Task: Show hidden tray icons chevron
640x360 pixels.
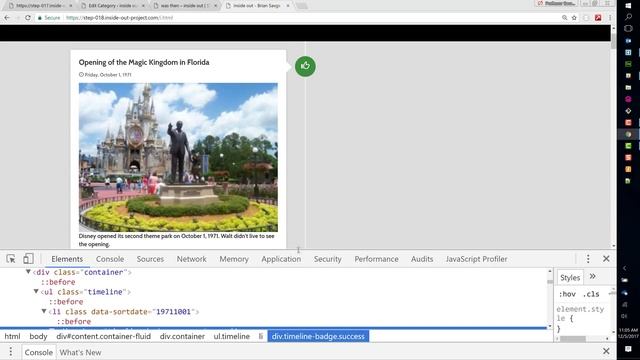Action: (624, 268)
